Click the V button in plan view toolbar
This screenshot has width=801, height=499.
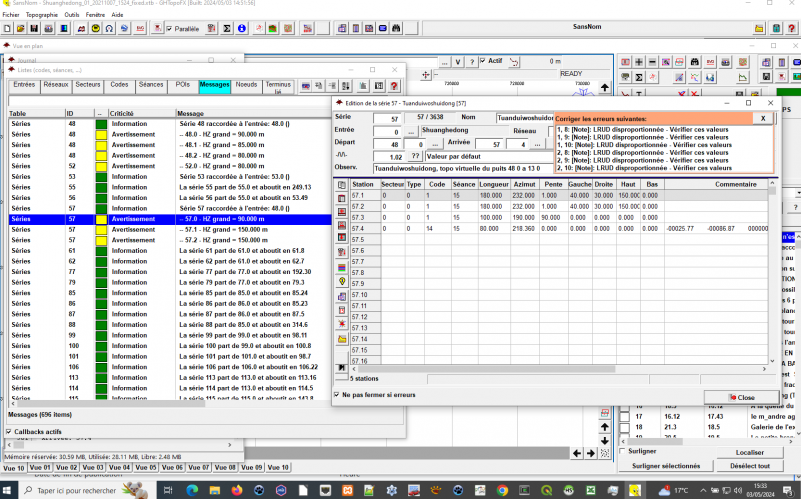click(x=458, y=62)
